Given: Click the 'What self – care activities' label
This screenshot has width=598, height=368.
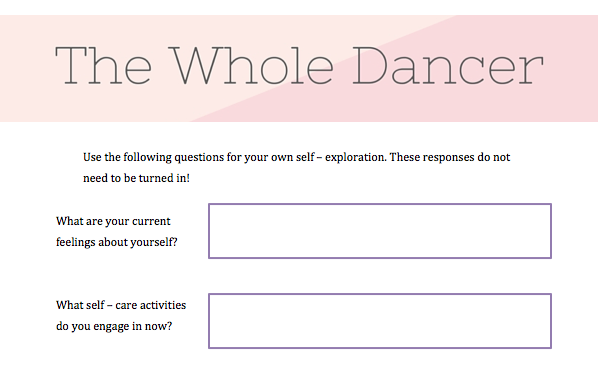Looking at the screenshot, I should [x=121, y=305].
